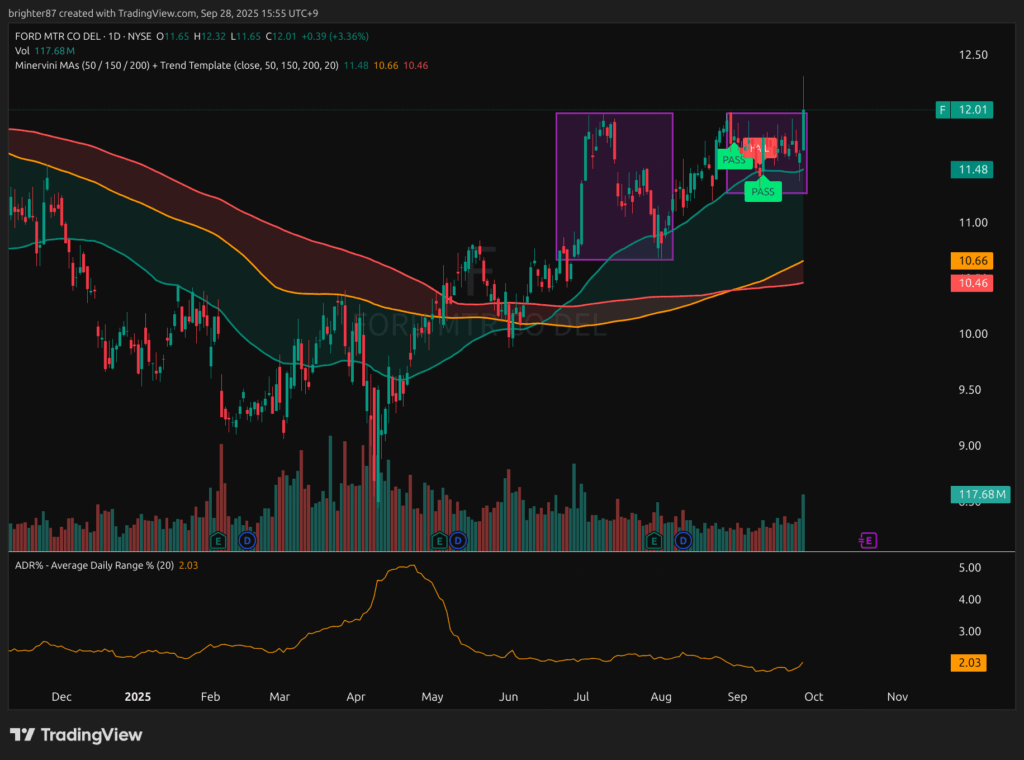Click the 12.50 price axis tick
Screen dimensions: 1024x760
973,55
